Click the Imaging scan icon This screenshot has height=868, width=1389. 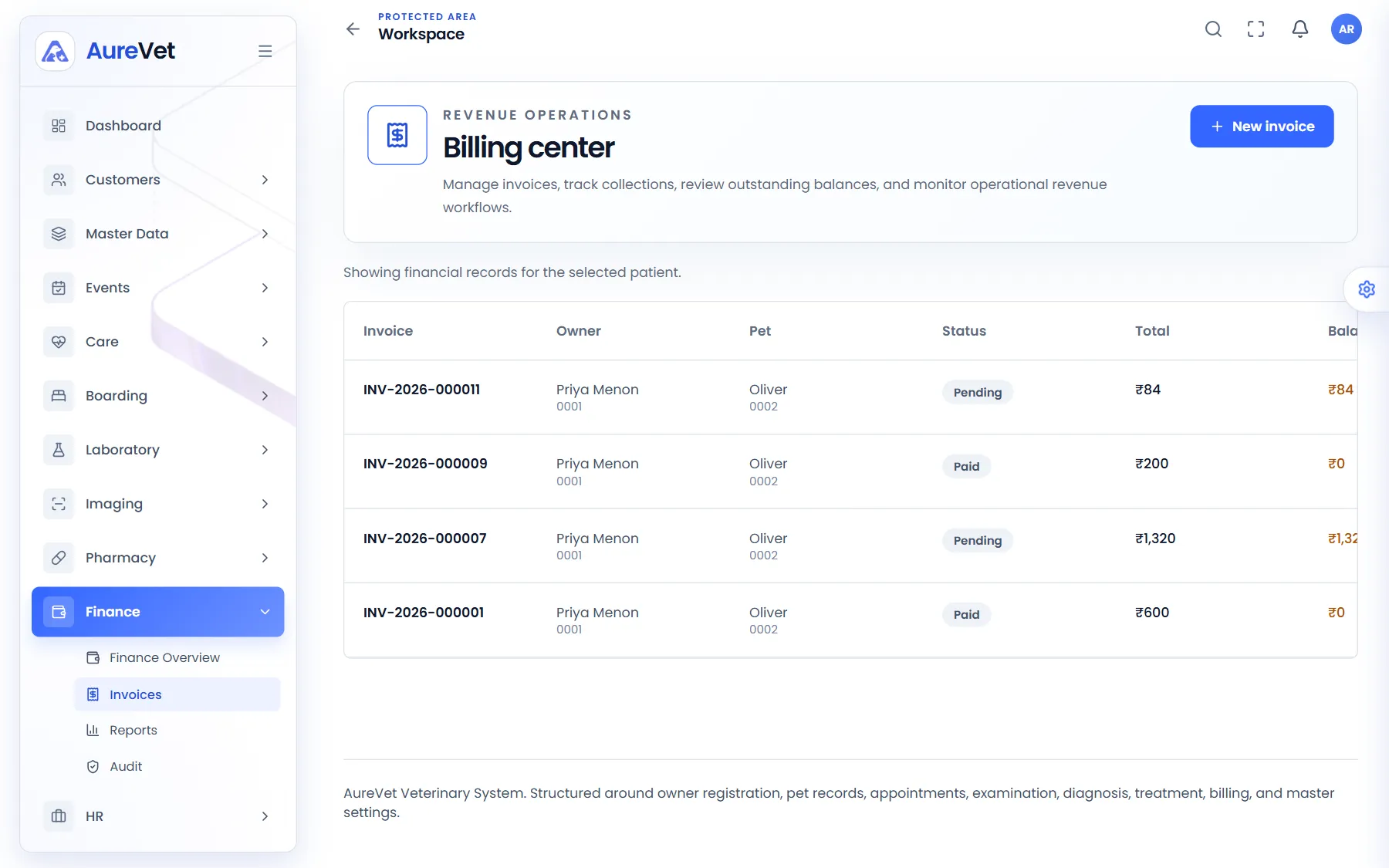click(x=59, y=504)
